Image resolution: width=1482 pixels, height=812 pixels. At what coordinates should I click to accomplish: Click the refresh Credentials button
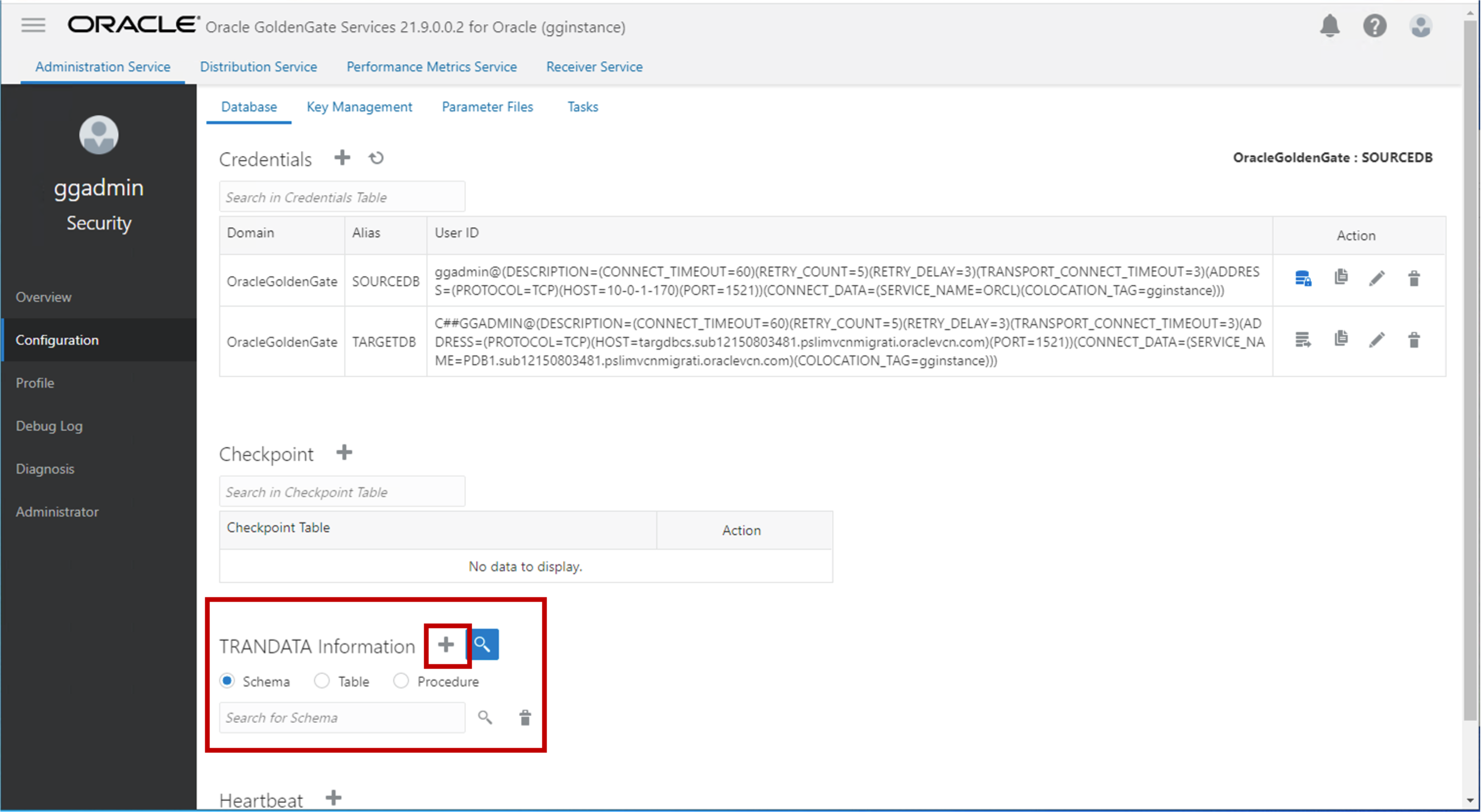pyautogui.click(x=376, y=158)
